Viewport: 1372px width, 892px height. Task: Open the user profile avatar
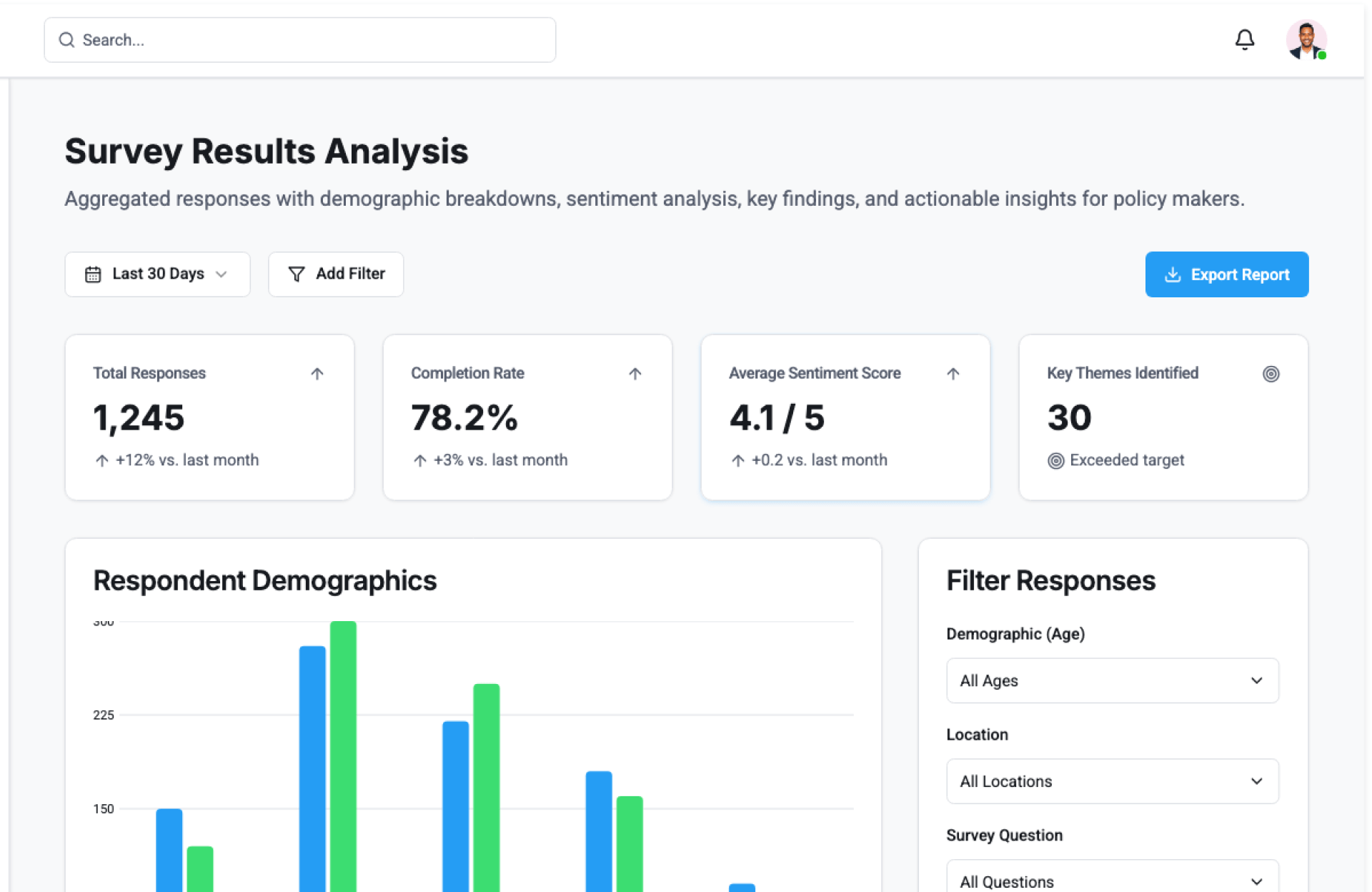(1306, 39)
